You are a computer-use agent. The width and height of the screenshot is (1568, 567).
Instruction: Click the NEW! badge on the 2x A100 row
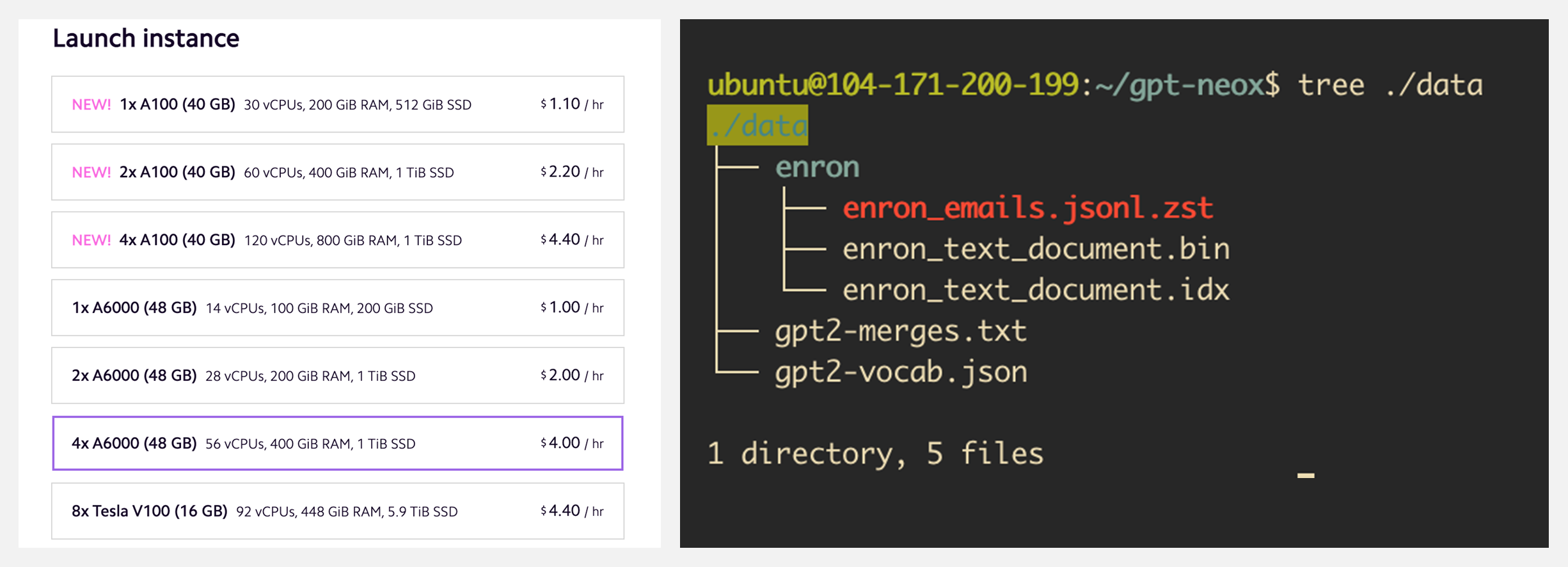point(91,173)
